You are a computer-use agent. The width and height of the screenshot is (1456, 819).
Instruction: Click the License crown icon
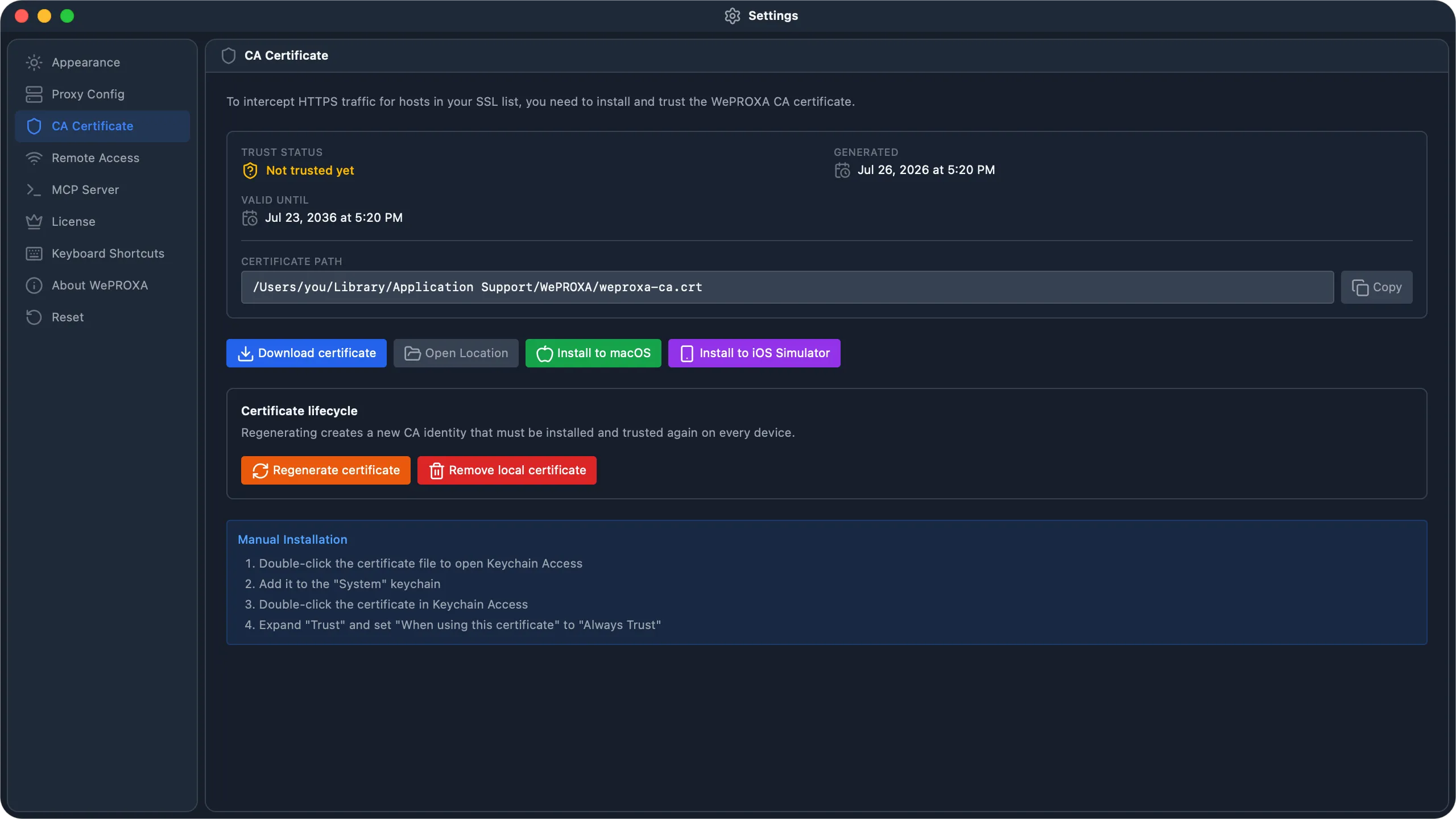[x=34, y=222]
